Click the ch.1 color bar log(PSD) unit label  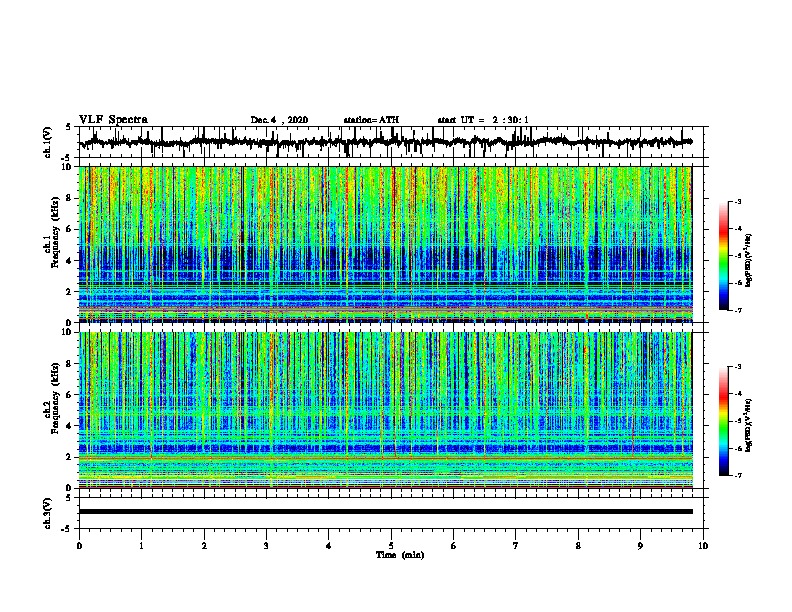click(x=750, y=260)
